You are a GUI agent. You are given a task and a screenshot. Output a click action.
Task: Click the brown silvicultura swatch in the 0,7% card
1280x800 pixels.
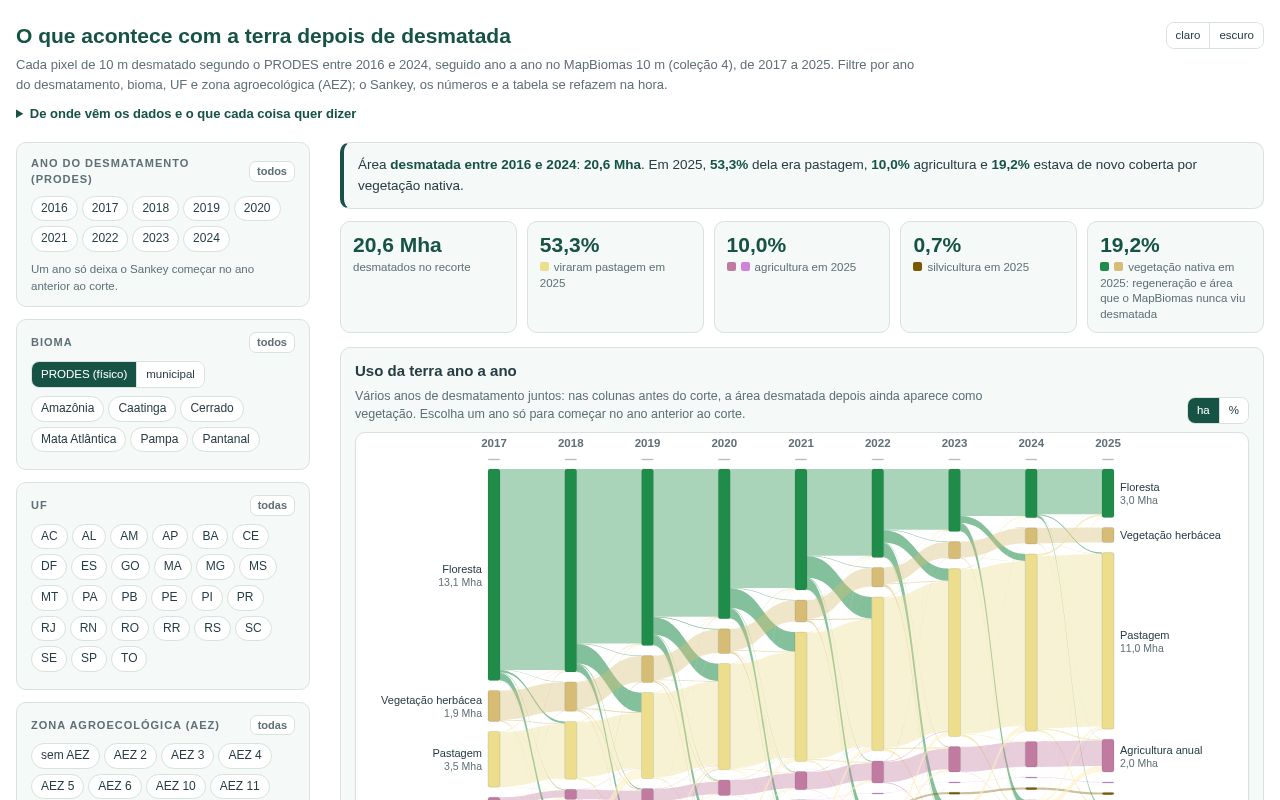(918, 267)
